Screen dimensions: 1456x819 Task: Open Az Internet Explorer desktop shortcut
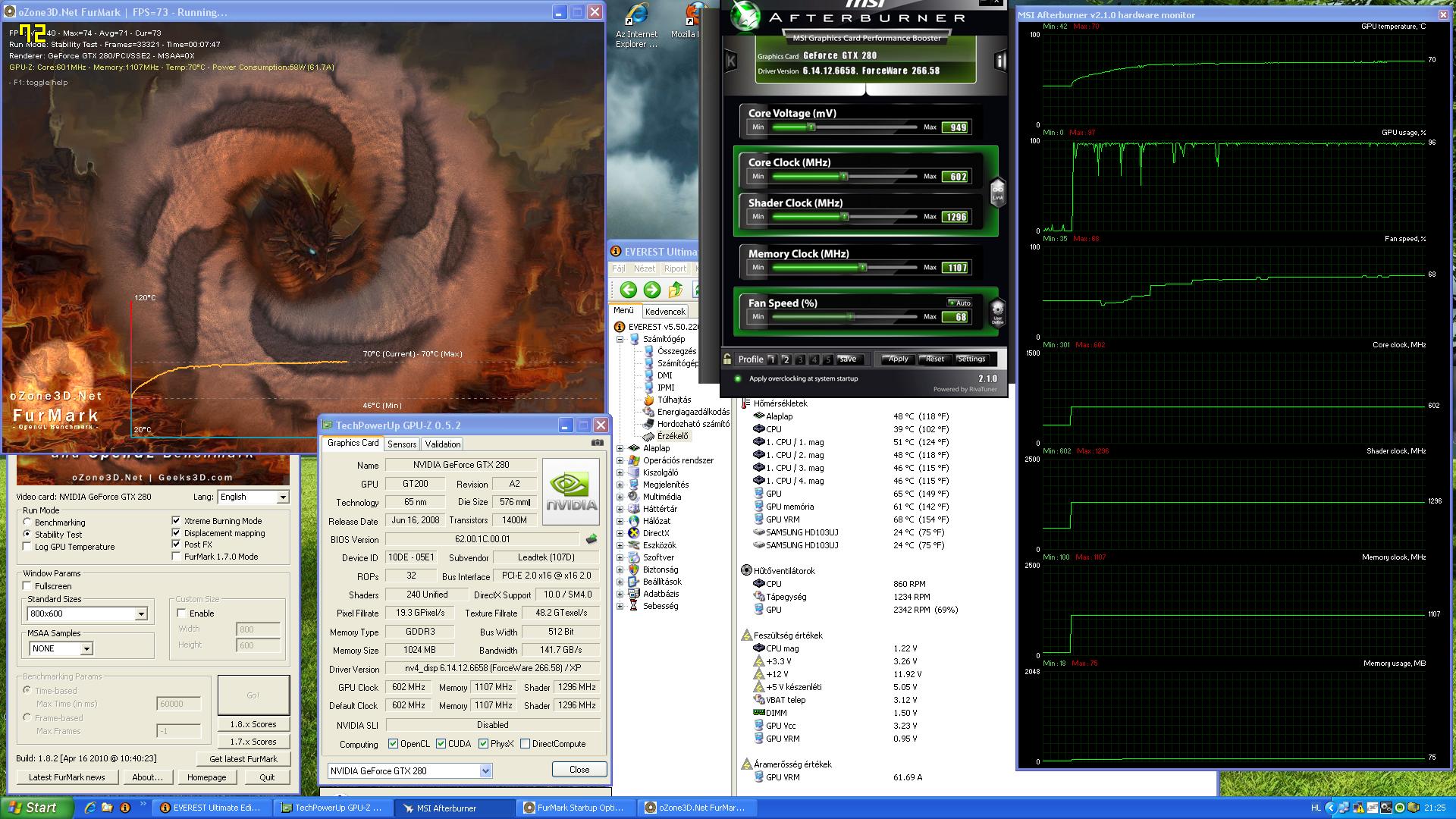pyautogui.click(x=636, y=27)
